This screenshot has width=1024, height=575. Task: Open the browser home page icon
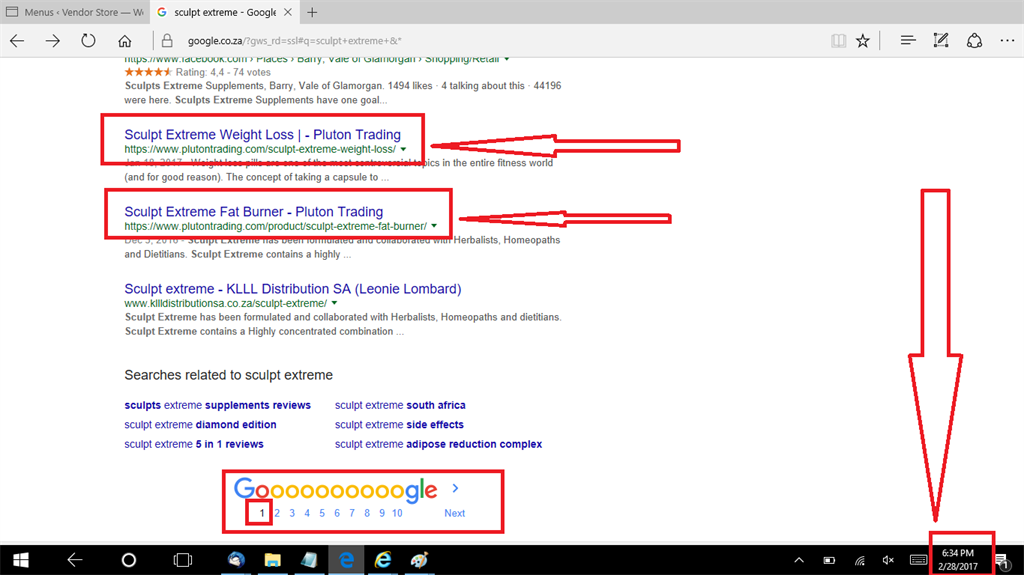[125, 41]
